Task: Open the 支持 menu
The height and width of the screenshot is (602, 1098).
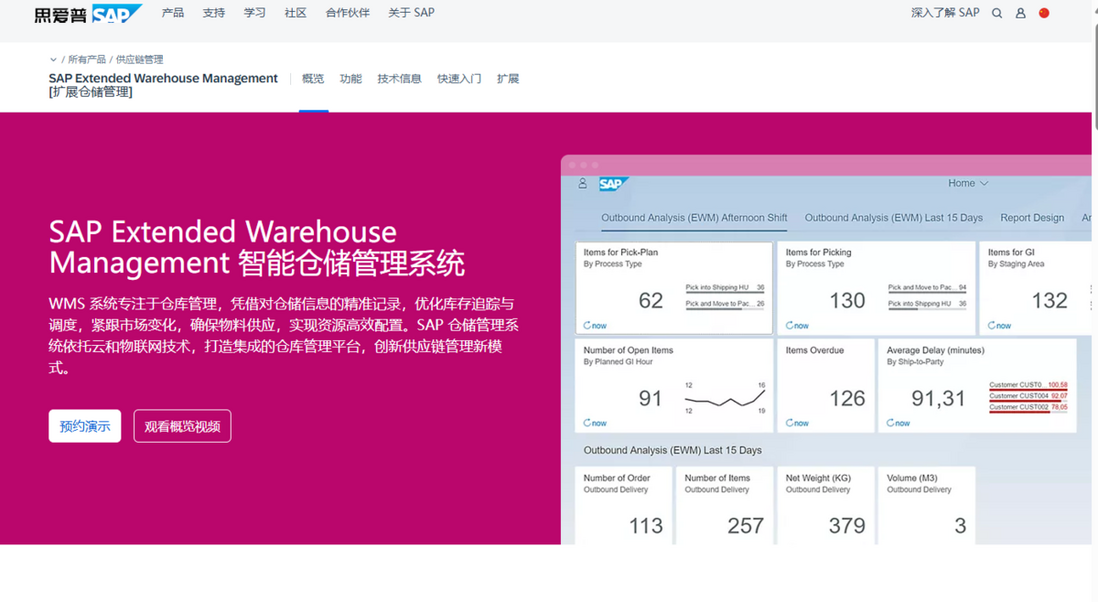Action: [x=214, y=13]
